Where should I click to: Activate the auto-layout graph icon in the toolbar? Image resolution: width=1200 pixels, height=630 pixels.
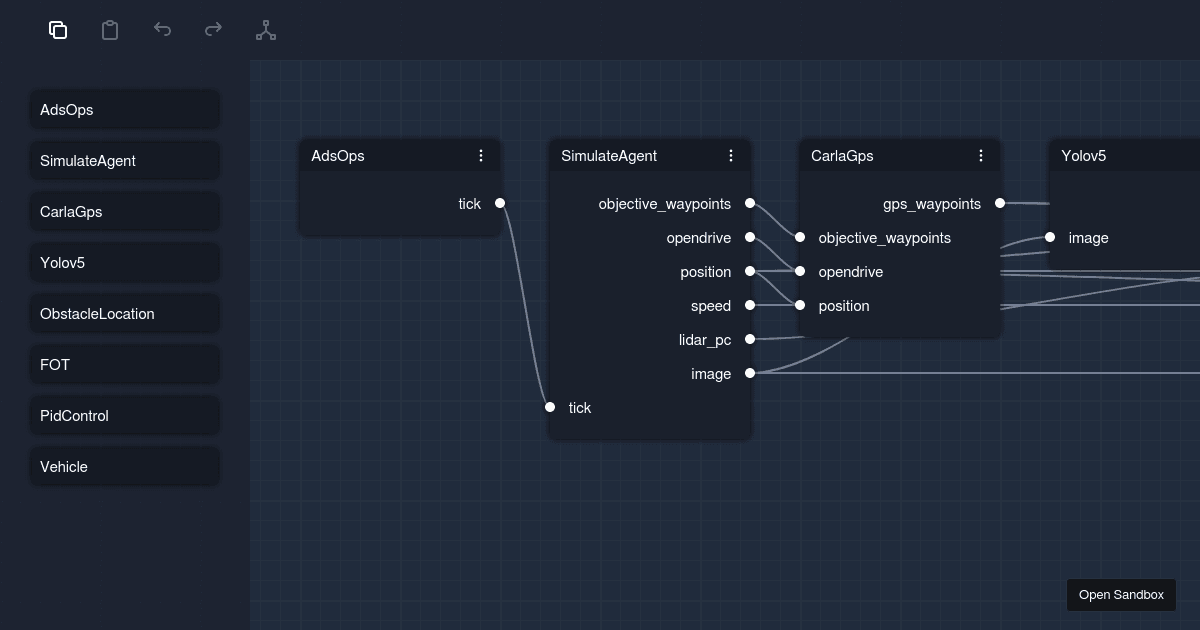pyautogui.click(x=265, y=30)
